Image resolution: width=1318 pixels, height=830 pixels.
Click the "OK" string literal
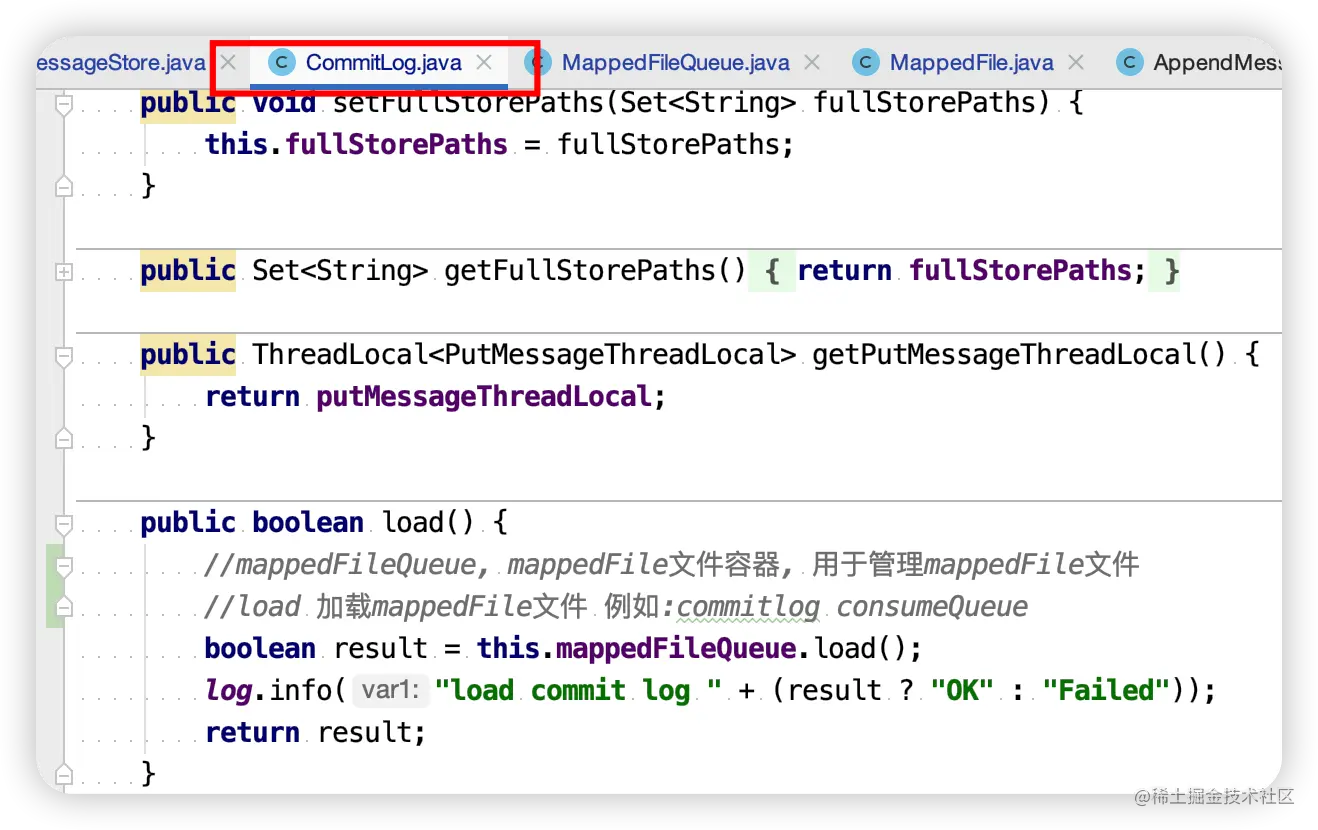(963, 690)
